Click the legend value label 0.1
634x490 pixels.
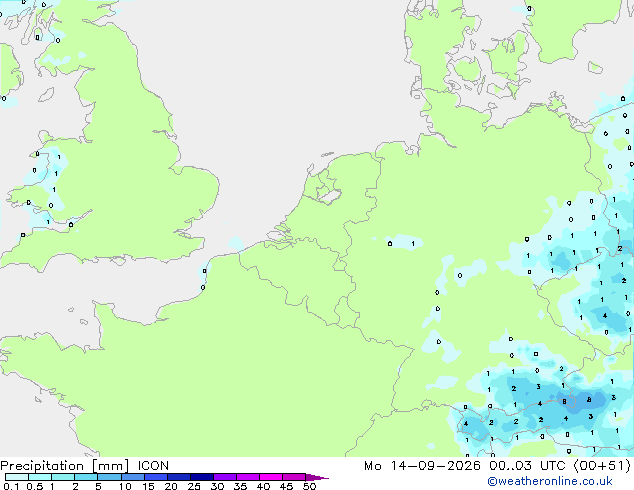[11, 486]
